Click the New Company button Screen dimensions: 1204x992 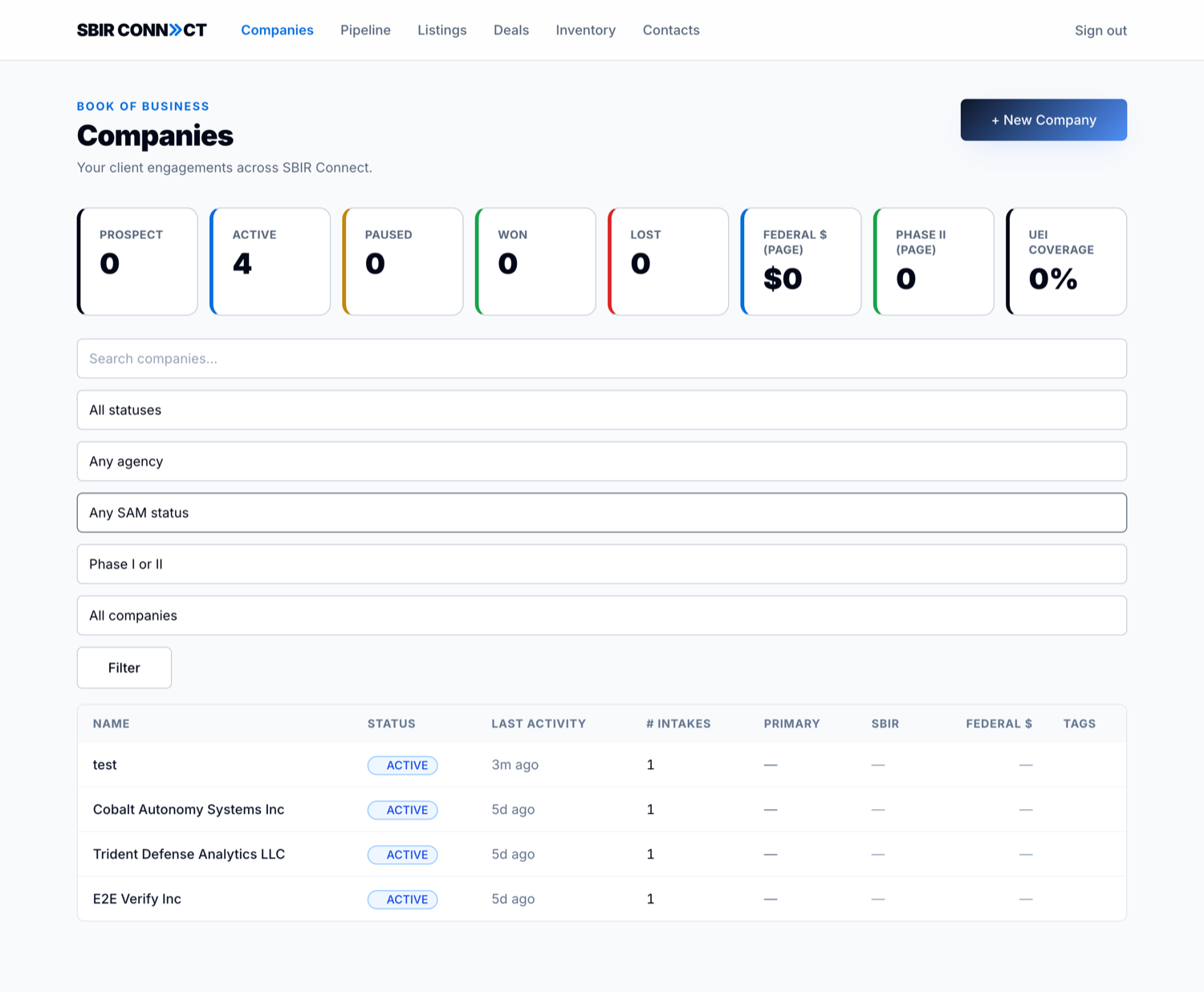pos(1043,120)
